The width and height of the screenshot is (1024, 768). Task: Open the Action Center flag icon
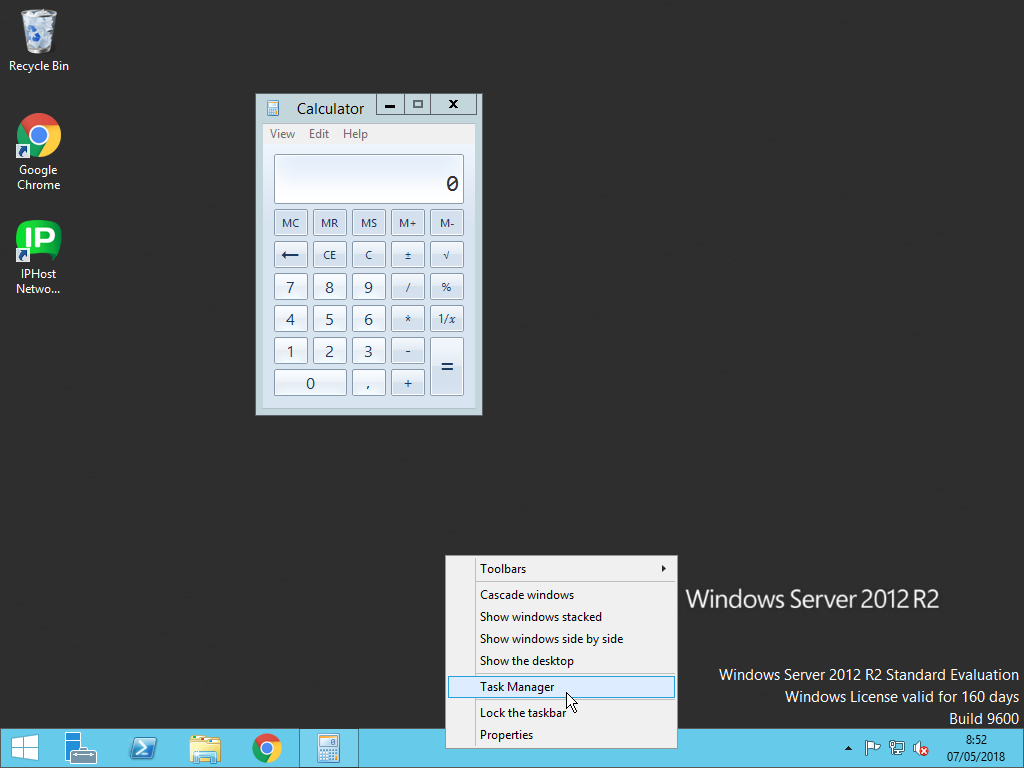(x=872, y=748)
